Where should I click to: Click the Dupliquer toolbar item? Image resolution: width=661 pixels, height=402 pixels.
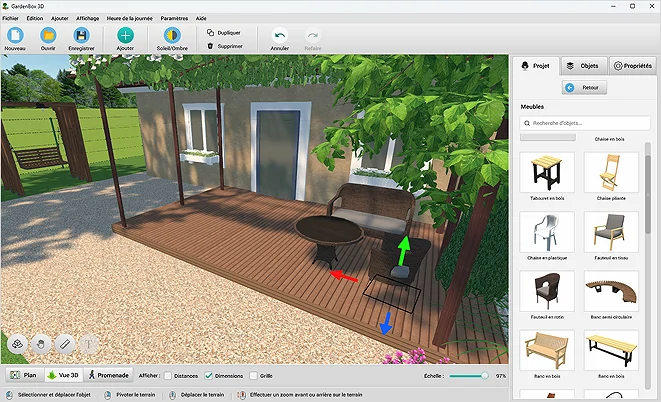click(224, 32)
